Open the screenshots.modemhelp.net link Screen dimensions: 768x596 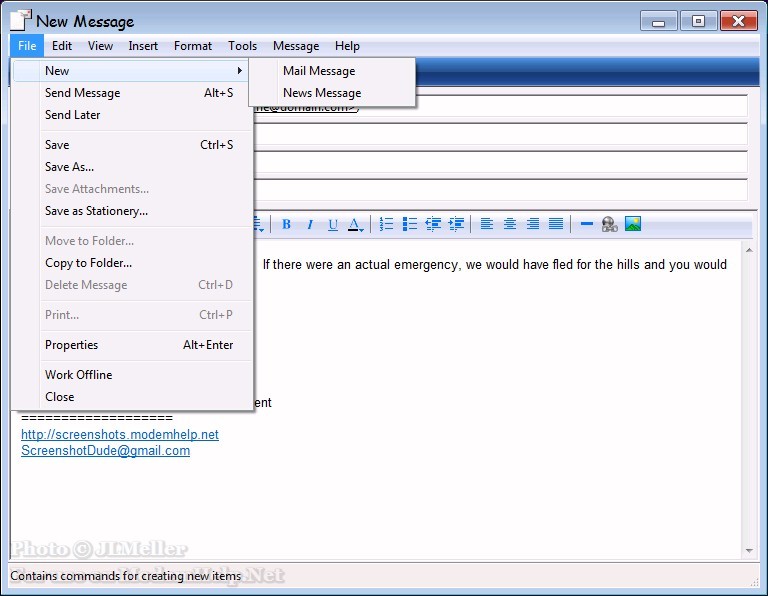click(120, 435)
